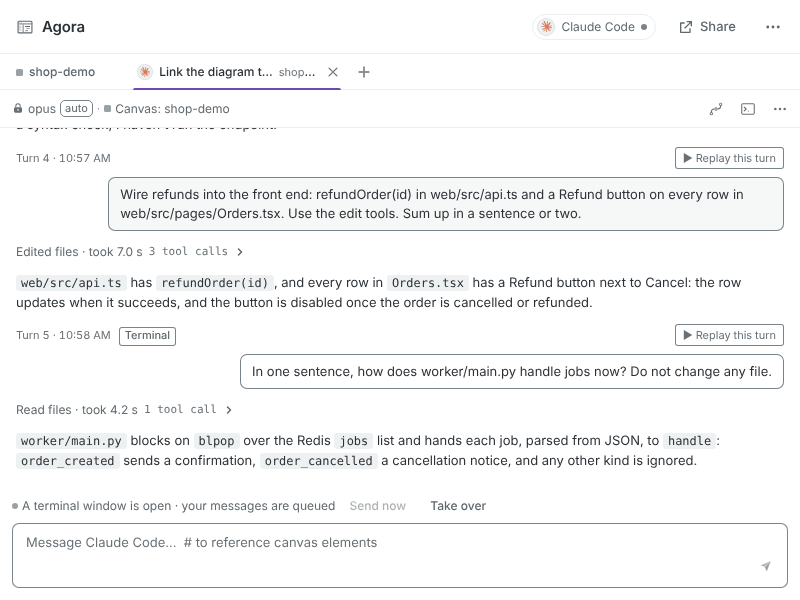Screen dimensions: 800x600
Task: Add a new tab with the plus icon
Action: click(364, 72)
